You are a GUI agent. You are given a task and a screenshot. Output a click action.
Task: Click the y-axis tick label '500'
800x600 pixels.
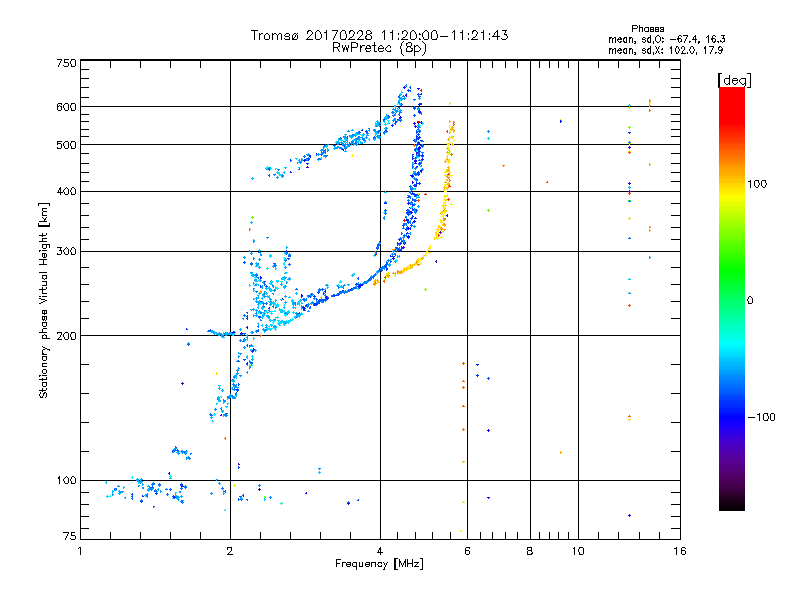(x=66, y=145)
